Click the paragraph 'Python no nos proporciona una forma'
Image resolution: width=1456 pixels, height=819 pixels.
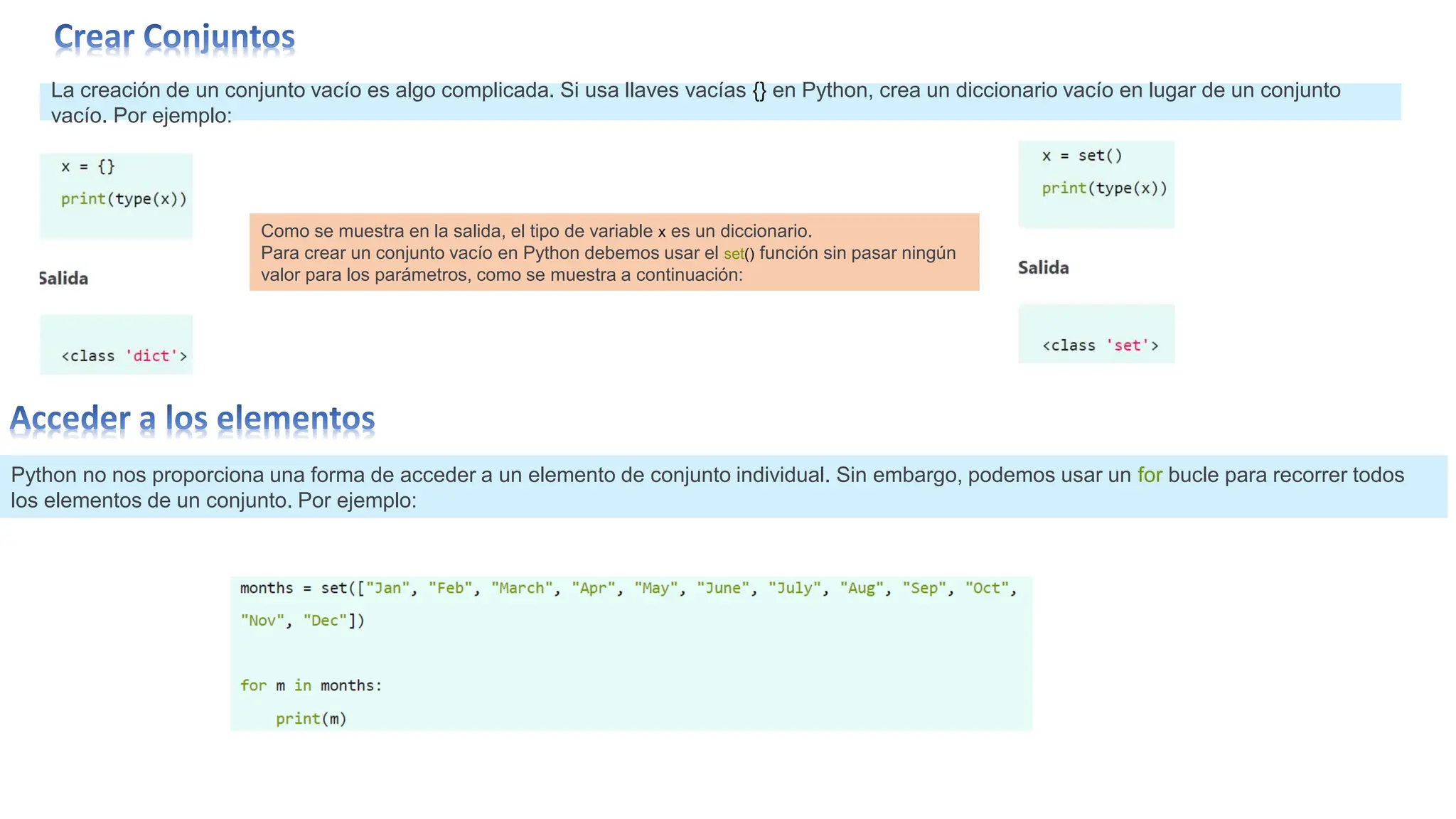tap(707, 488)
